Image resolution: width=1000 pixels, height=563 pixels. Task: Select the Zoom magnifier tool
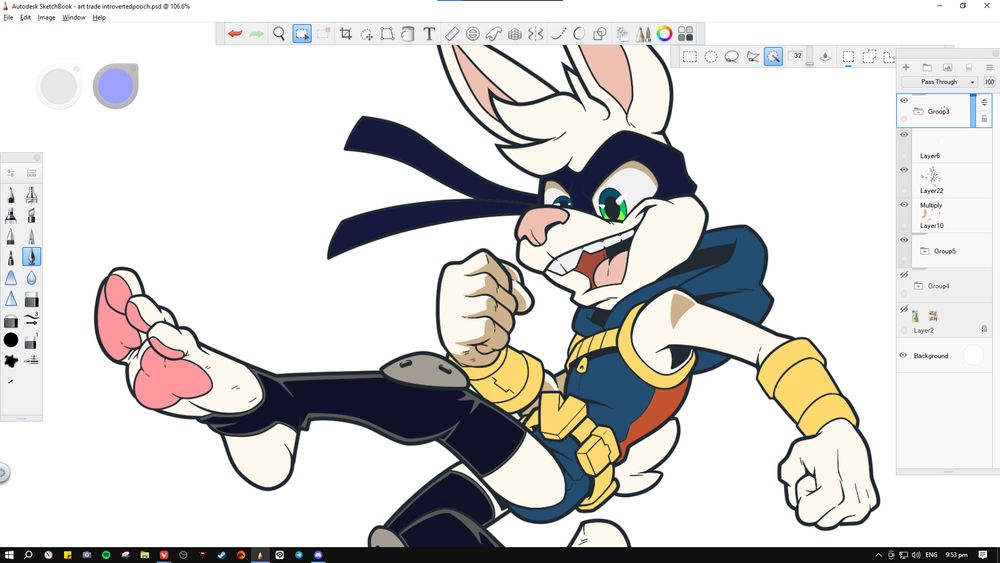click(x=279, y=34)
